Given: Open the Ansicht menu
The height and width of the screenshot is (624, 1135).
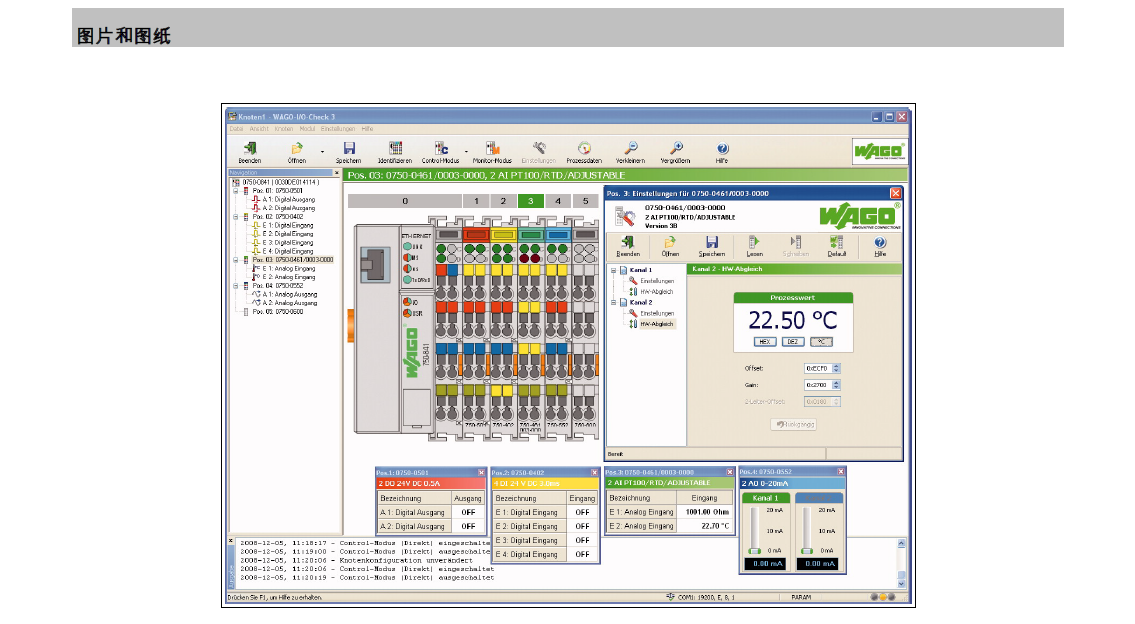Looking at the screenshot, I should pyautogui.click(x=259, y=129).
